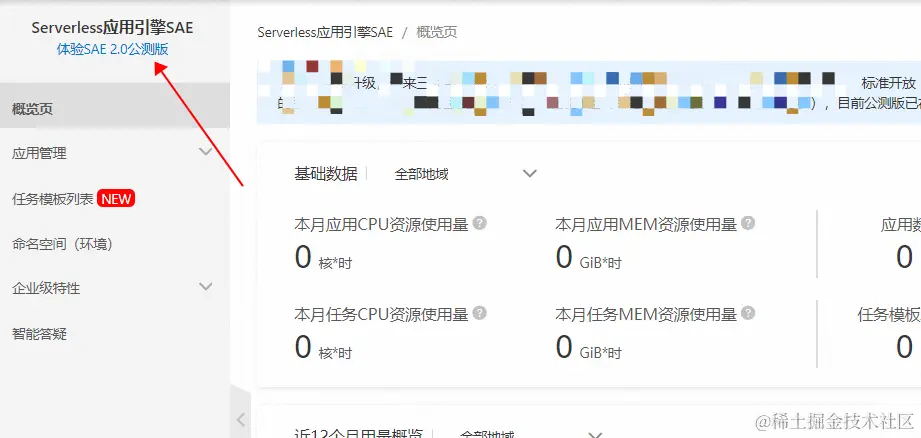Click help icon beside 本月应用CPU资源使用量

480,223
